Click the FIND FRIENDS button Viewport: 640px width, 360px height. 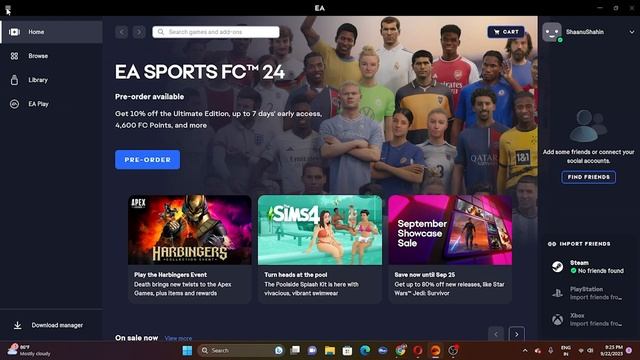589,177
